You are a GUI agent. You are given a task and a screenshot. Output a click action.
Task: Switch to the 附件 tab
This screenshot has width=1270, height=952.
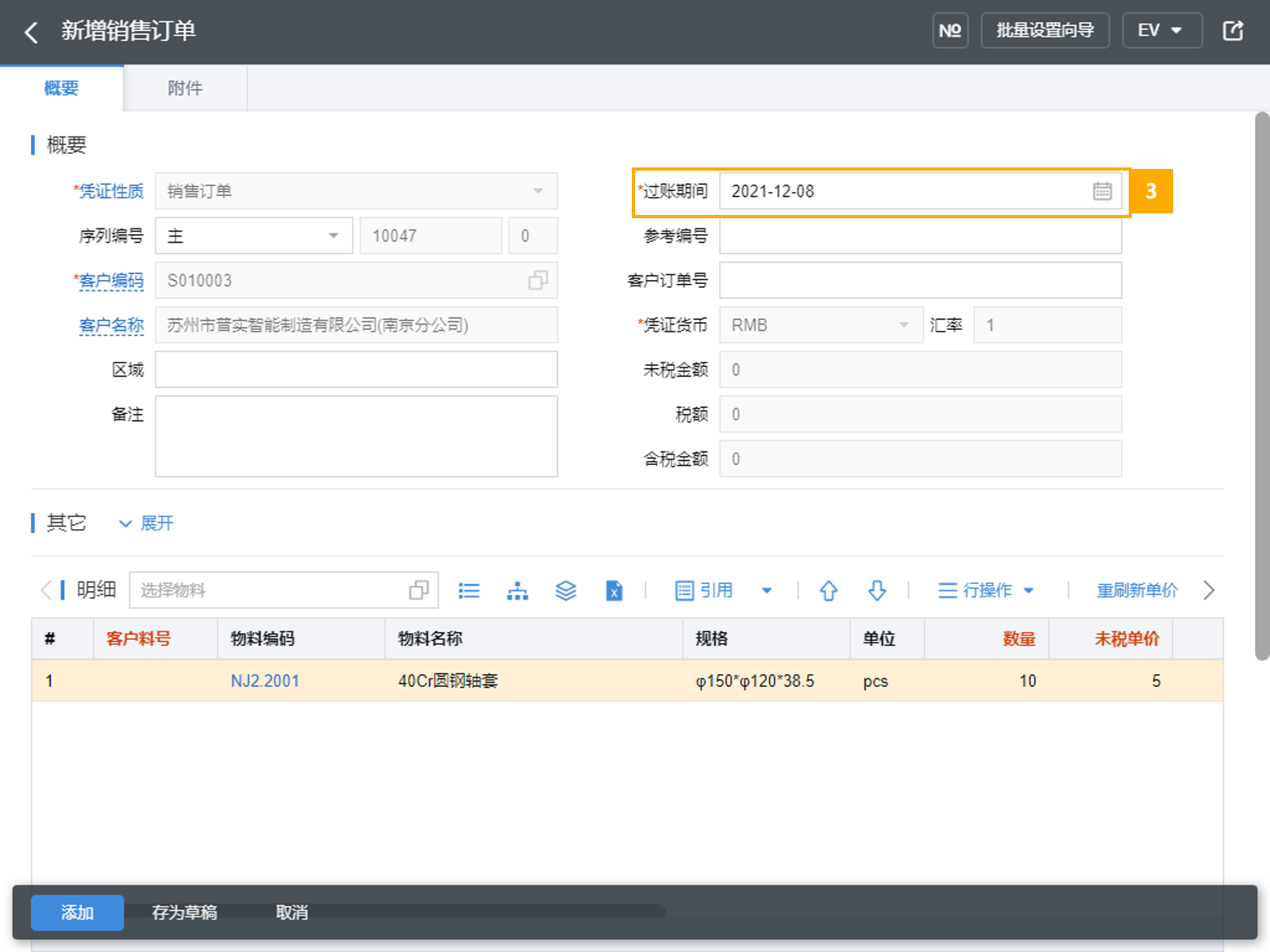point(186,88)
